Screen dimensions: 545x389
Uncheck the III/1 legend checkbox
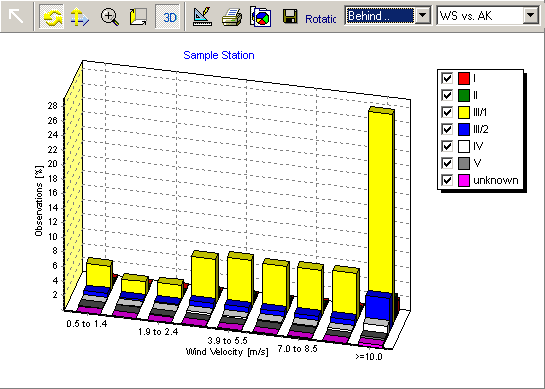coord(447,112)
